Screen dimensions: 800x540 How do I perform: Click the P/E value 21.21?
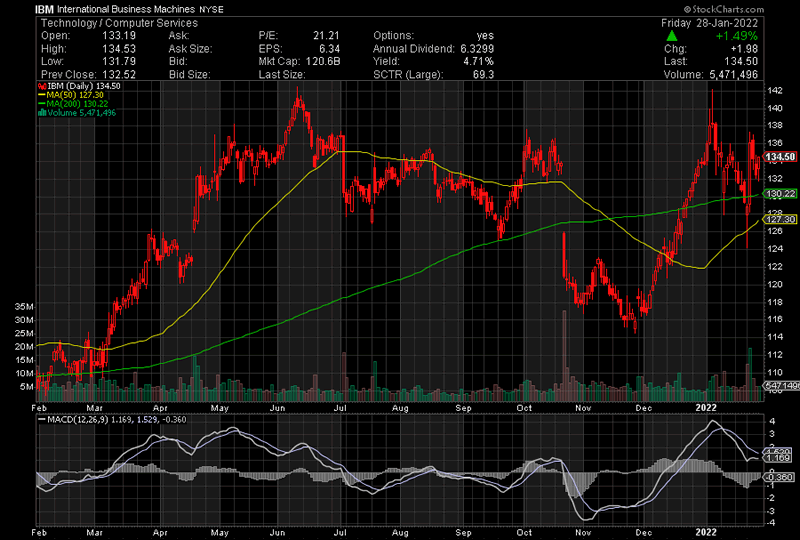coord(326,36)
